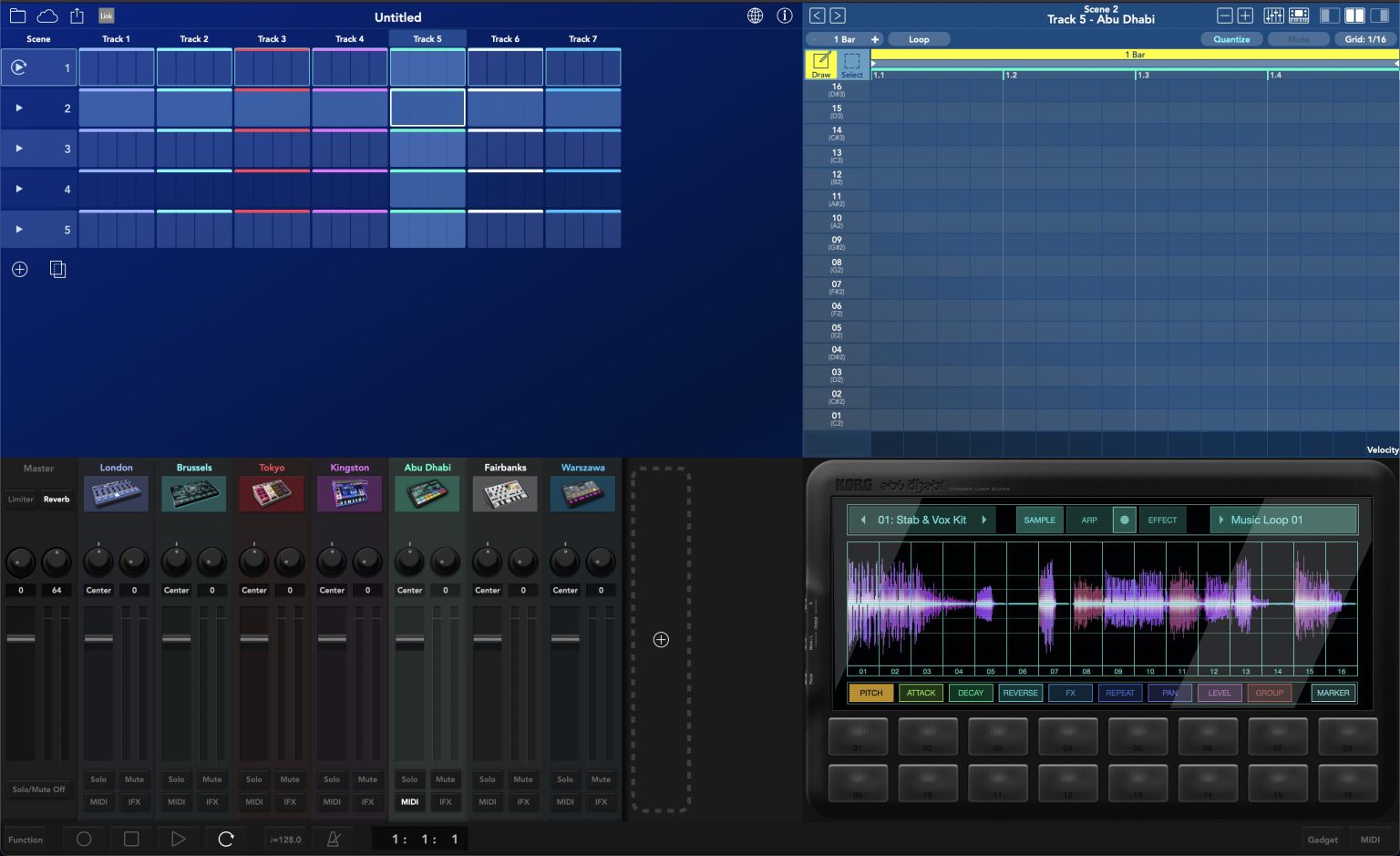Open the 01: Stab & Vox Kit program selector
The width and height of the screenshot is (1400, 856).
[921, 520]
